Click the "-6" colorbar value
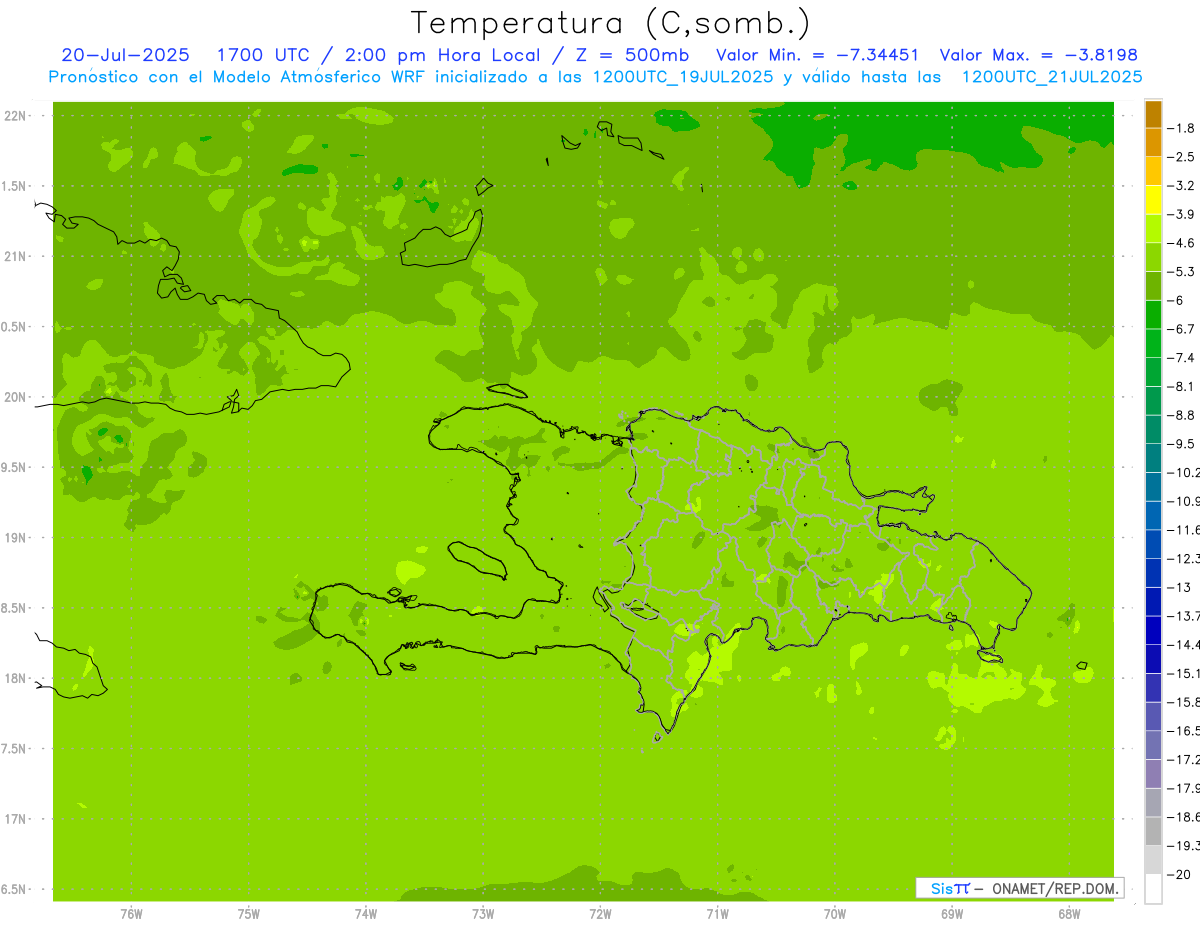Viewport: 1200px width, 927px height. [1178, 300]
